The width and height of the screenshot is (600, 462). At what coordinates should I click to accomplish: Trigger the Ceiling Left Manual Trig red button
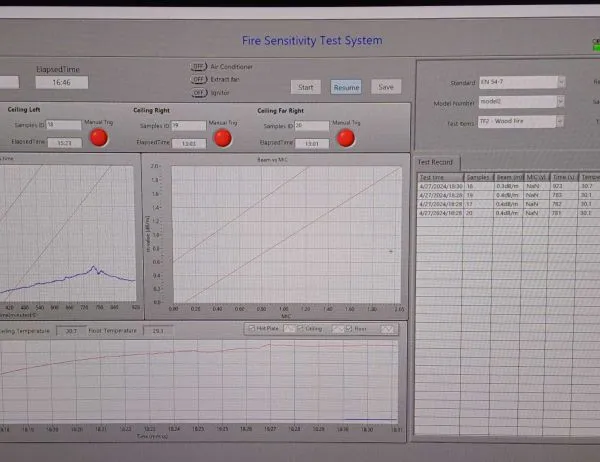tap(99, 138)
